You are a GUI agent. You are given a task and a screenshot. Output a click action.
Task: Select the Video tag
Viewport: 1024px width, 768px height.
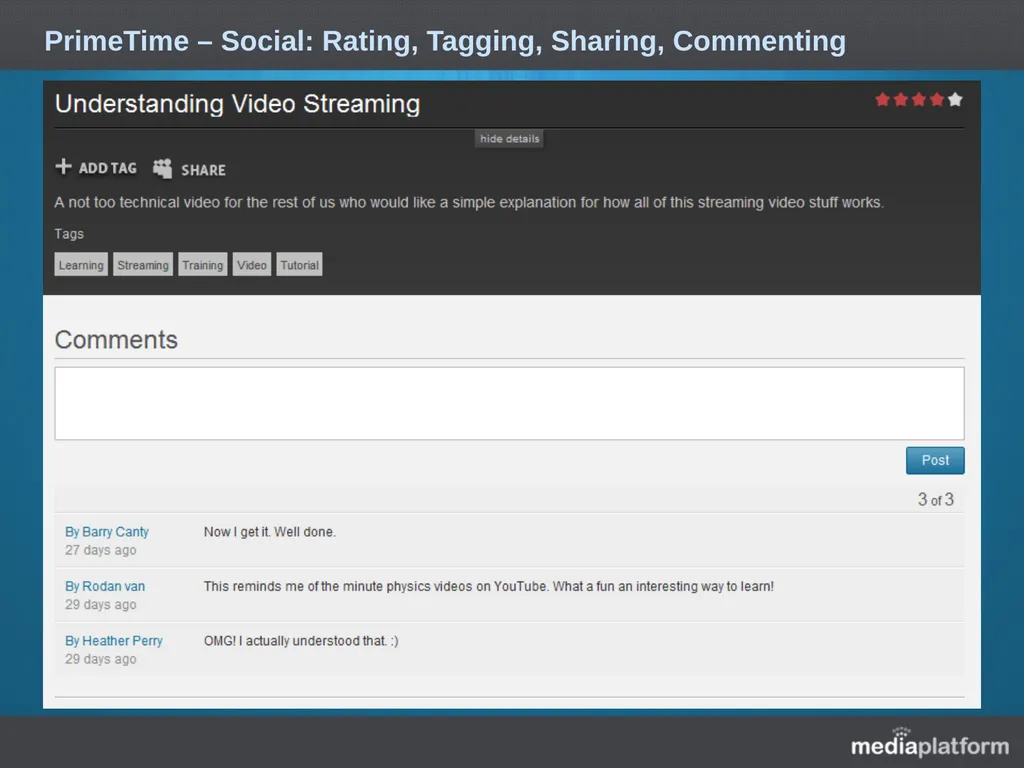(251, 264)
